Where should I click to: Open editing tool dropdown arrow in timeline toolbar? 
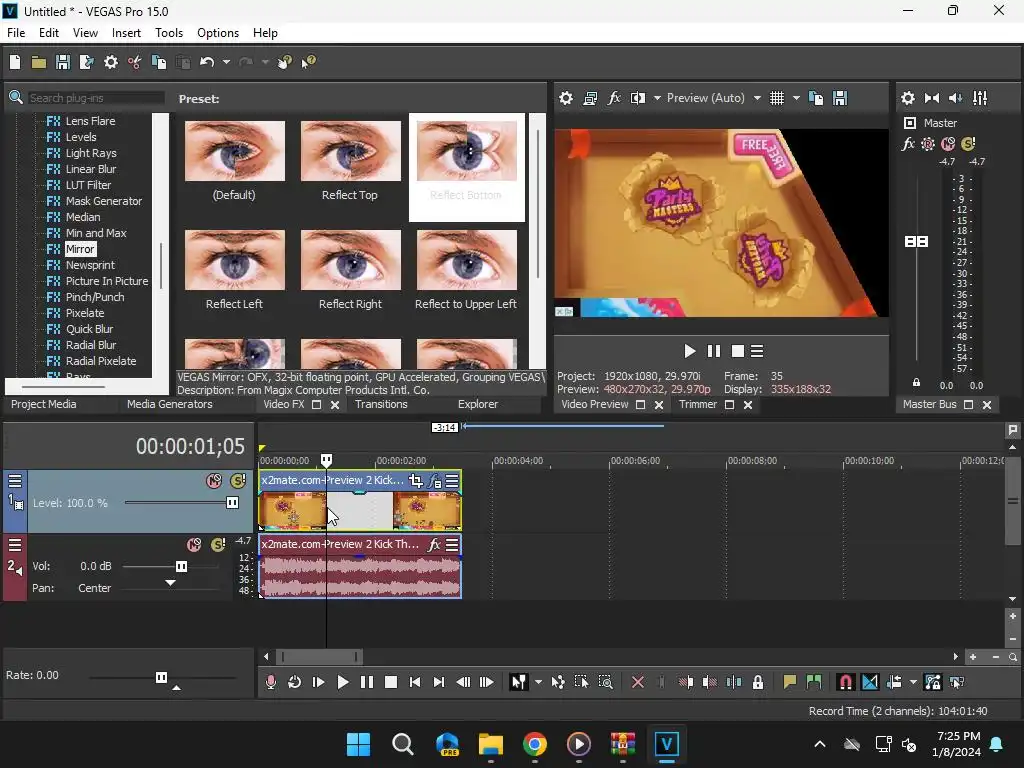coord(538,682)
